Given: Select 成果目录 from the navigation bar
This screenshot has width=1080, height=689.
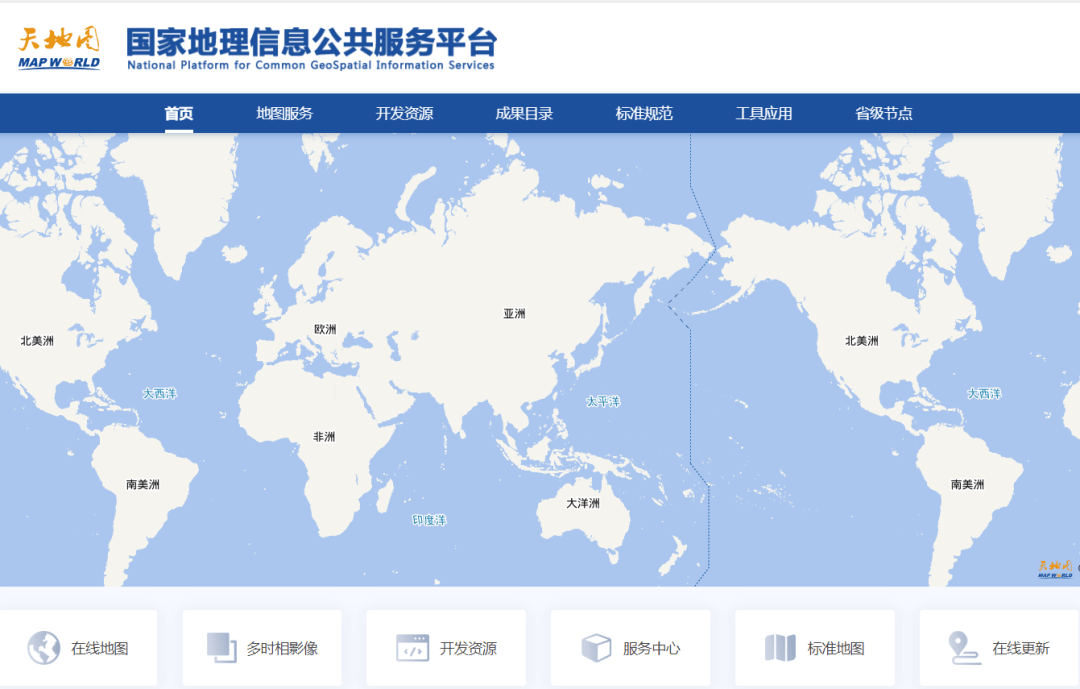Looking at the screenshot, I should [525, 113].
